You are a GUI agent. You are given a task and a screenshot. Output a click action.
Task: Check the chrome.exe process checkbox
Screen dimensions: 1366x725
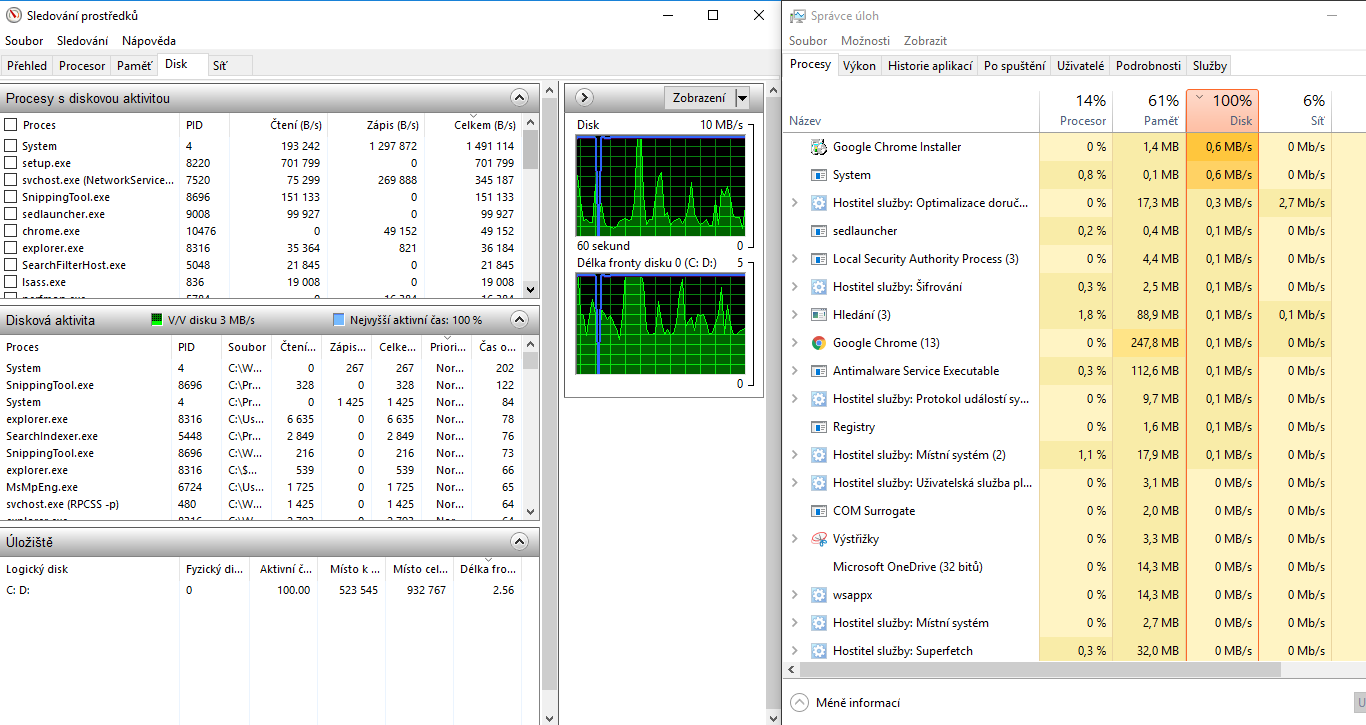11,231
